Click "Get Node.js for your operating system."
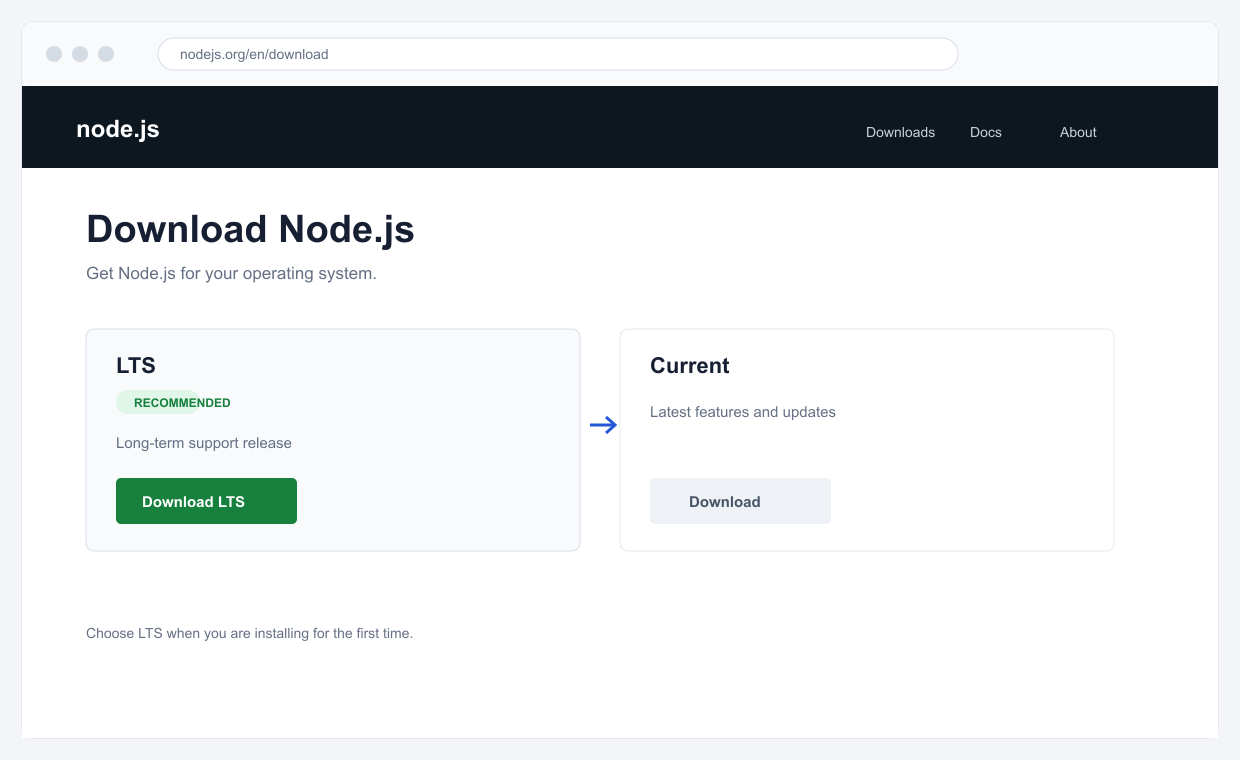 tap(231, 273)
